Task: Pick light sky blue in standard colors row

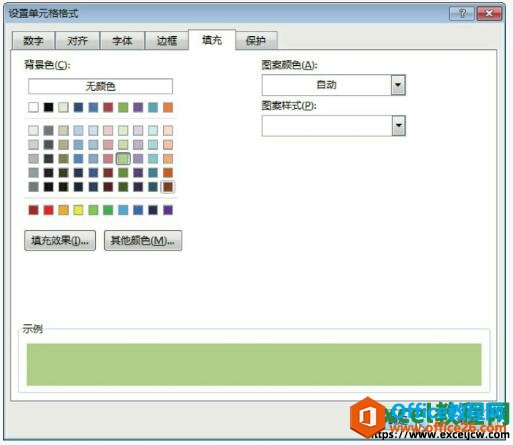Action: point(123,210)
